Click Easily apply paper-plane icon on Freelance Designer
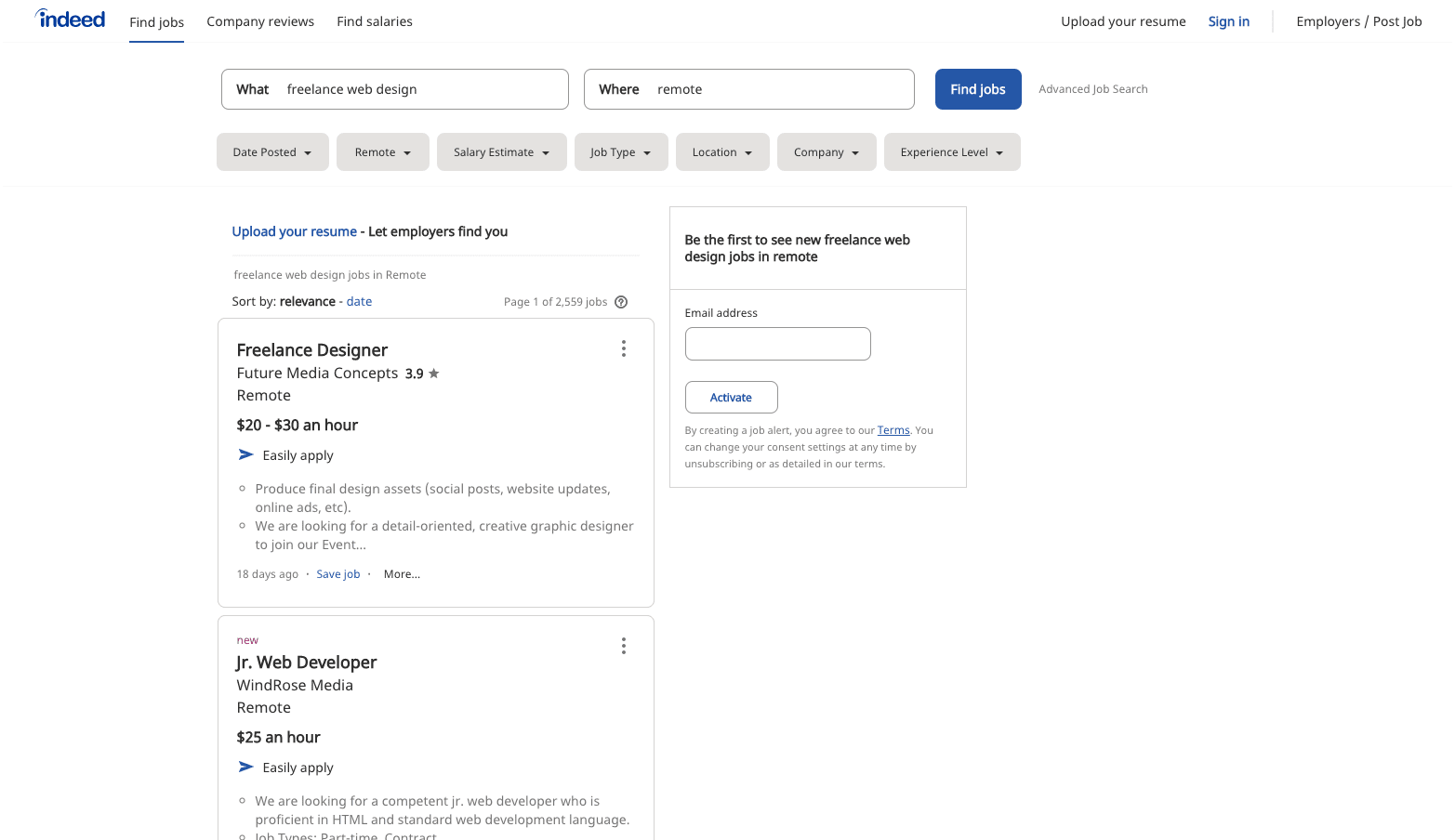Image resolution: width=1455 pixels, height=840 pixels. click(x=245, y=454)
